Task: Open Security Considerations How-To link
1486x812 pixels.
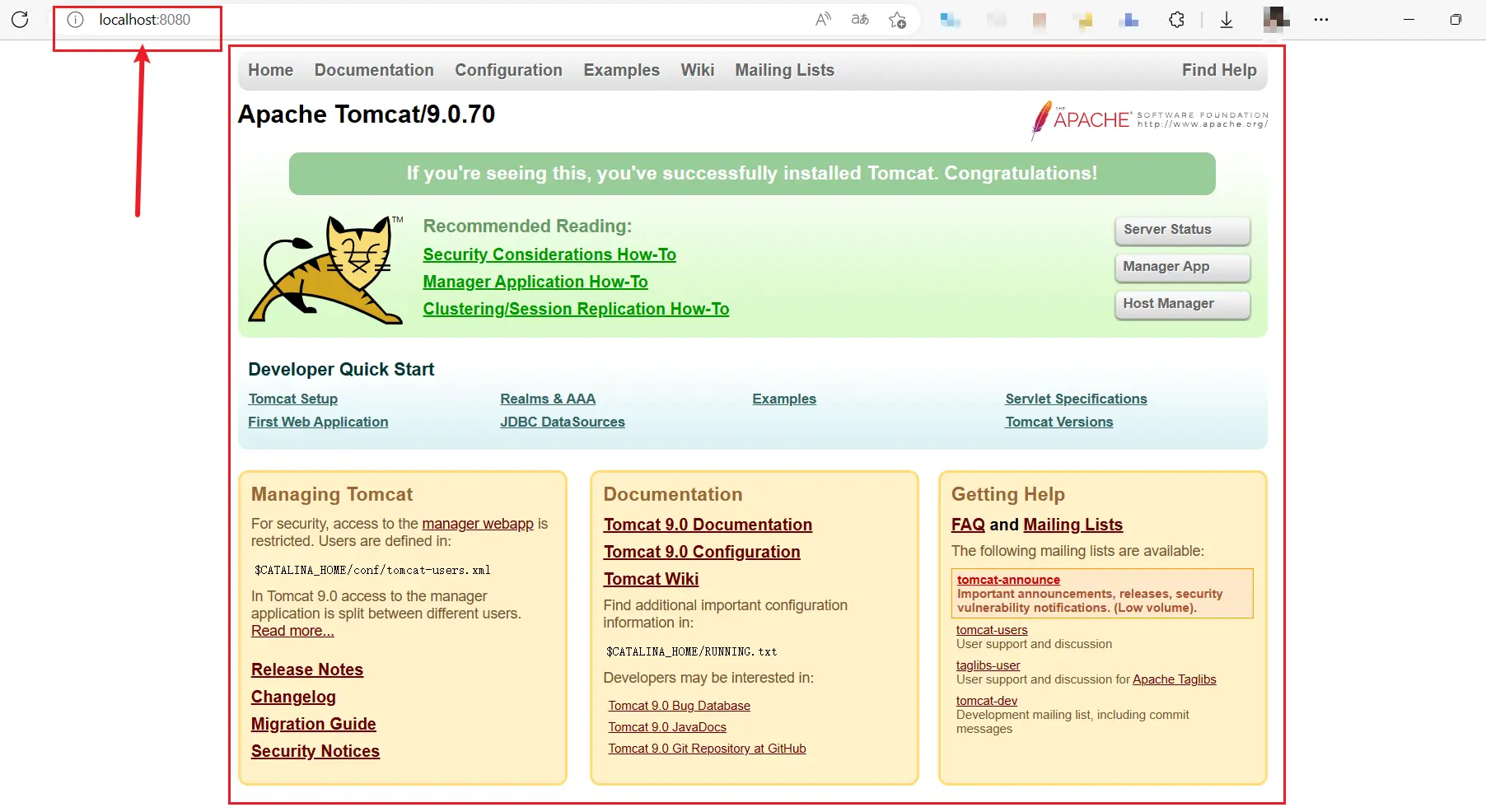Action: point(549,254)
